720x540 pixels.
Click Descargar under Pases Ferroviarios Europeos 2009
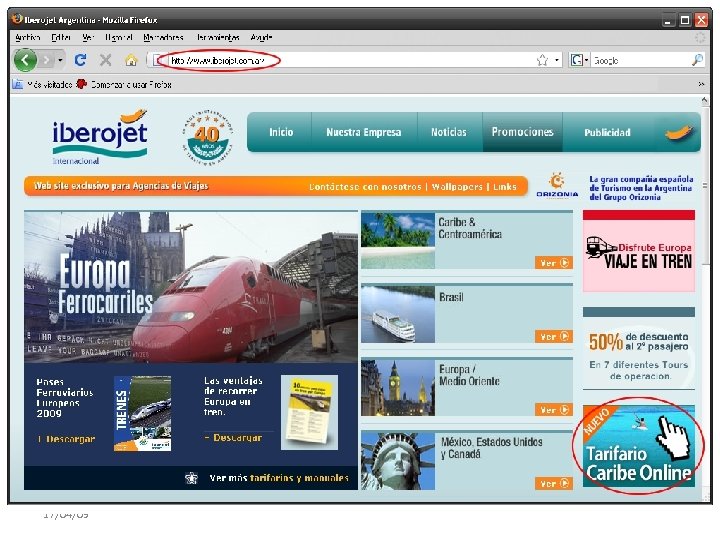[67, 439]
